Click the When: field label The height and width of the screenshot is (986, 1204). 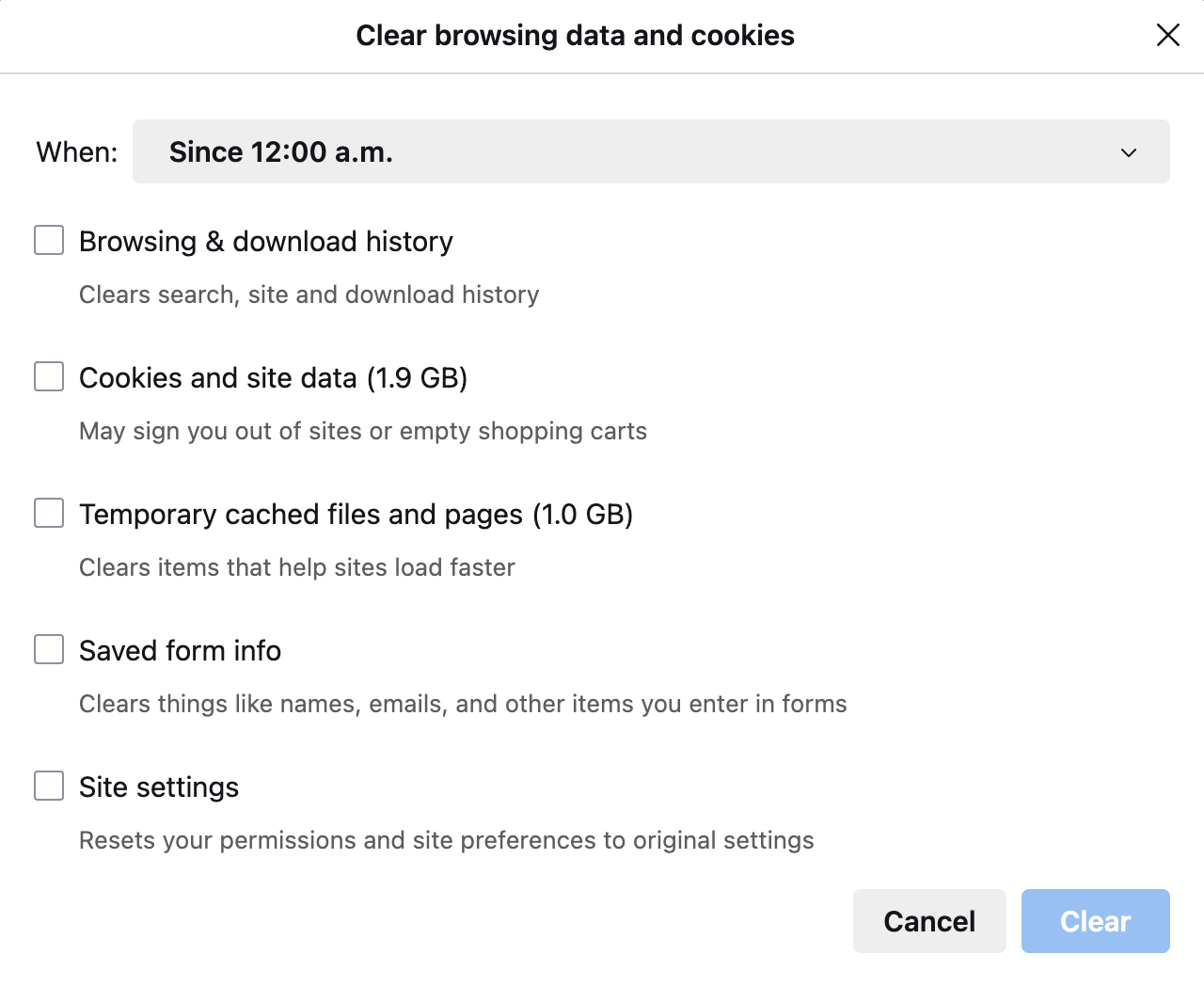pyautogui.click(x=75, y=151)
